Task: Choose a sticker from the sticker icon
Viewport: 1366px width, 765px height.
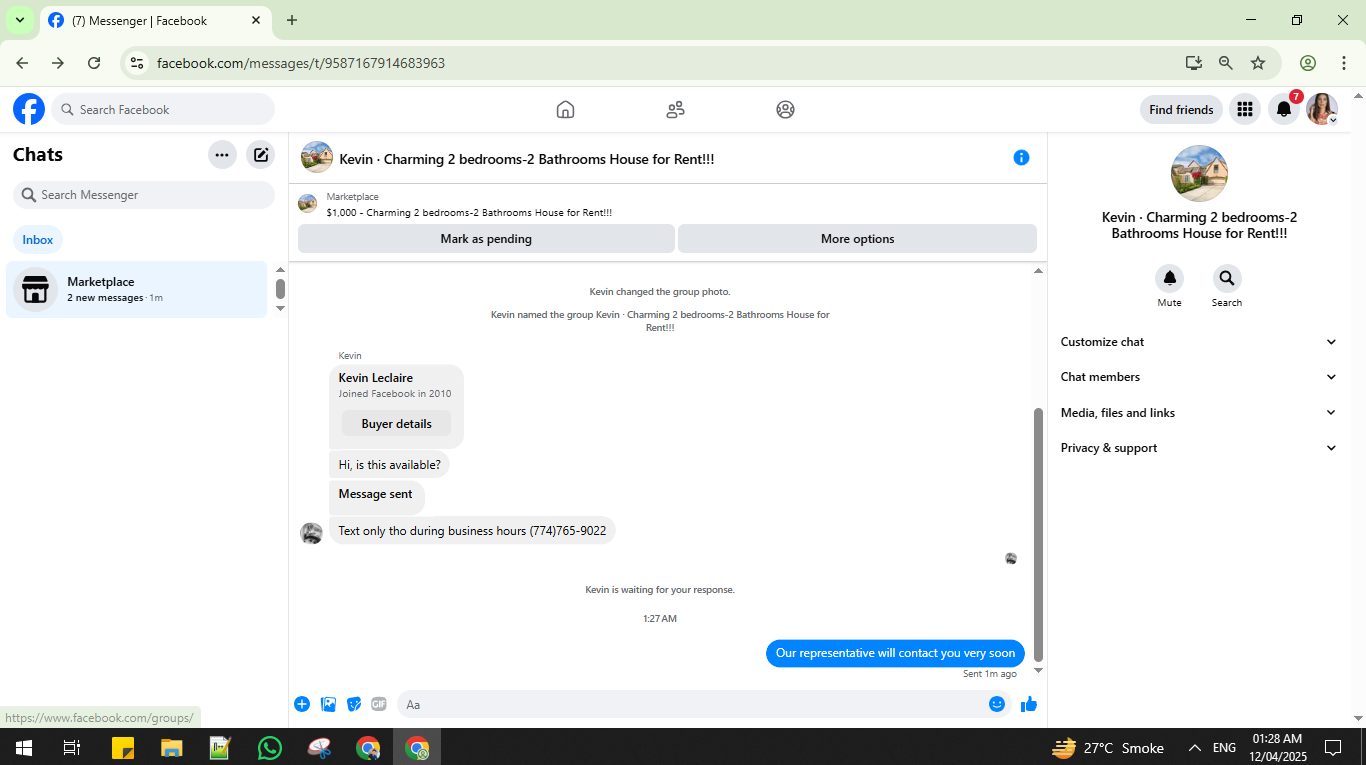Action: click(x=353, y=704)
